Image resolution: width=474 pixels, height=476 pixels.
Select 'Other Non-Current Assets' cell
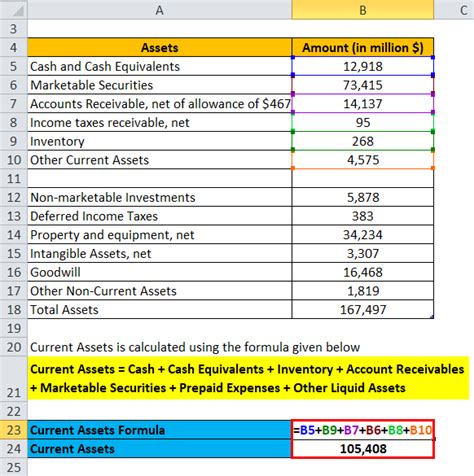click(159, 291)
